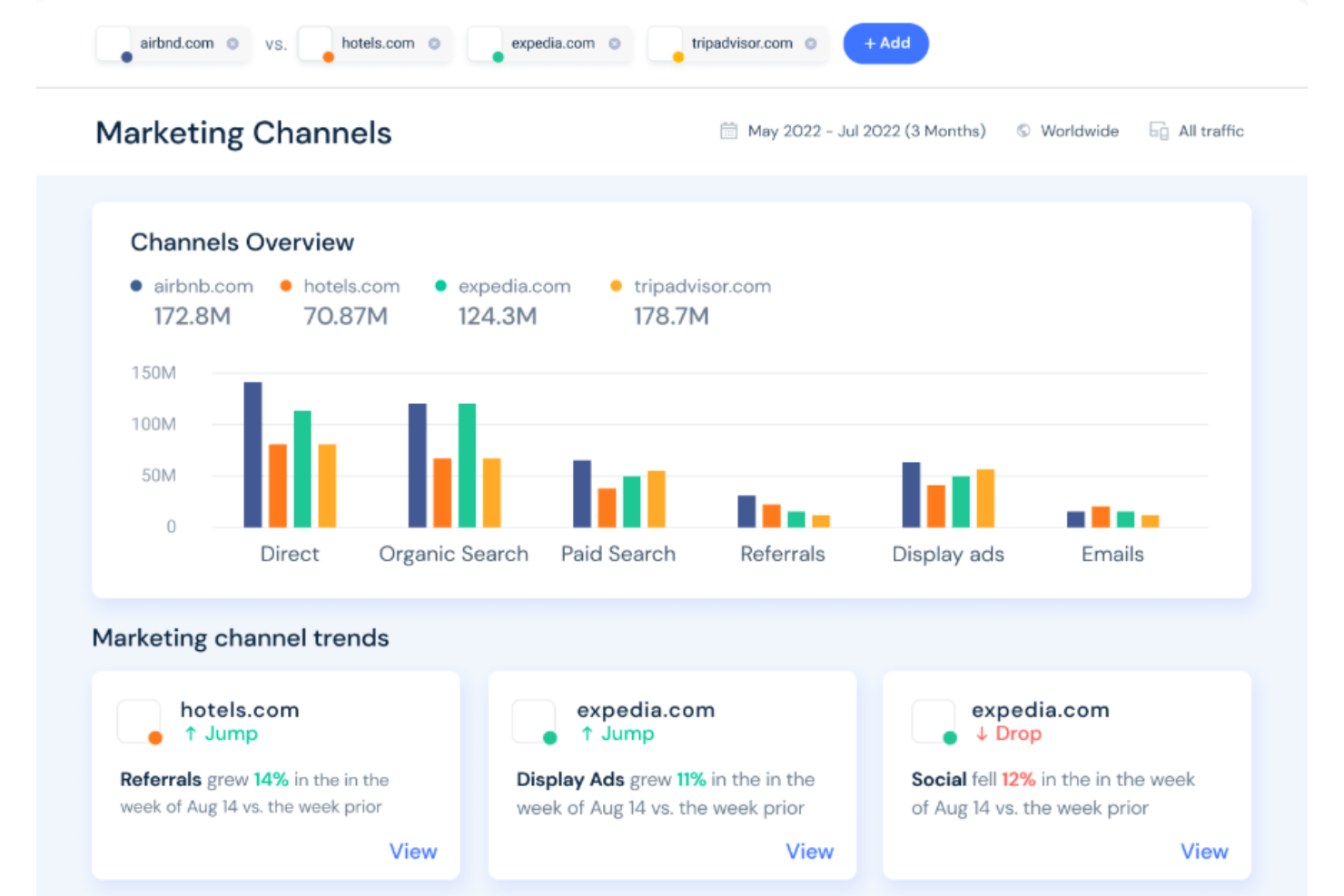Click the globe icon beside Worldwide
Viewport: 1344px width, 896px height.
click(1023, 131)
